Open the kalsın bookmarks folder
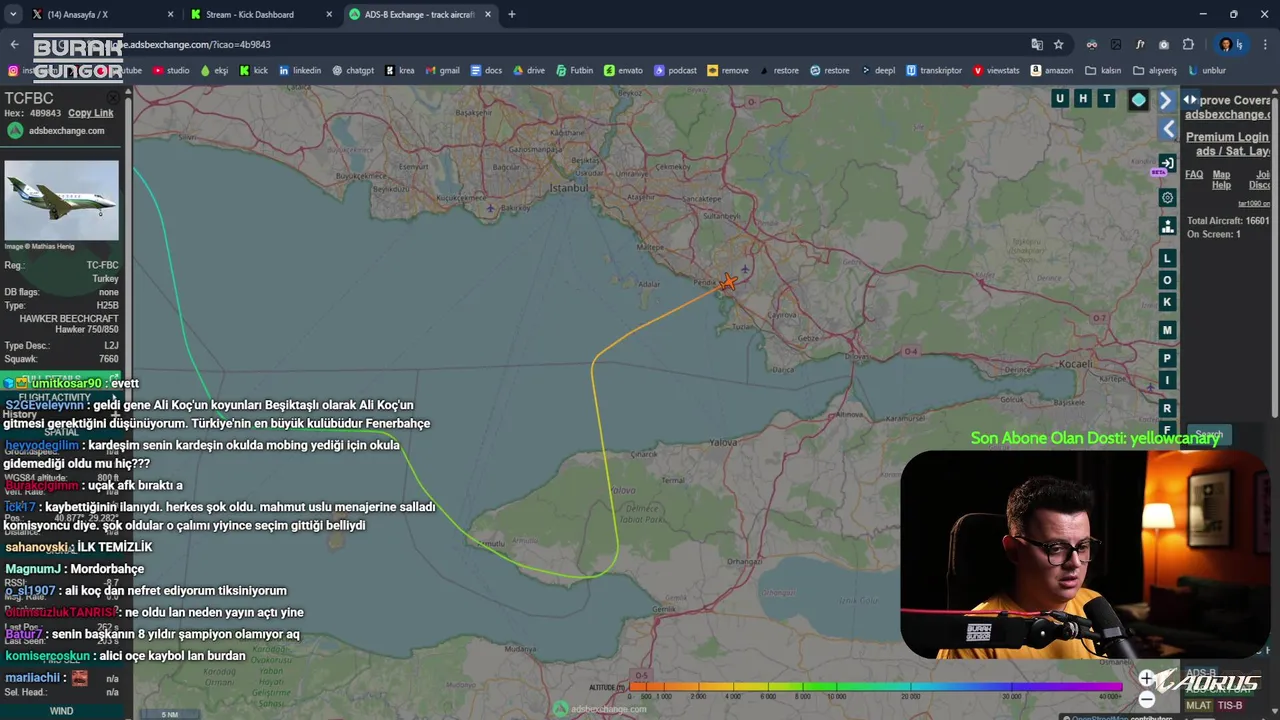 click(1104, 70)
